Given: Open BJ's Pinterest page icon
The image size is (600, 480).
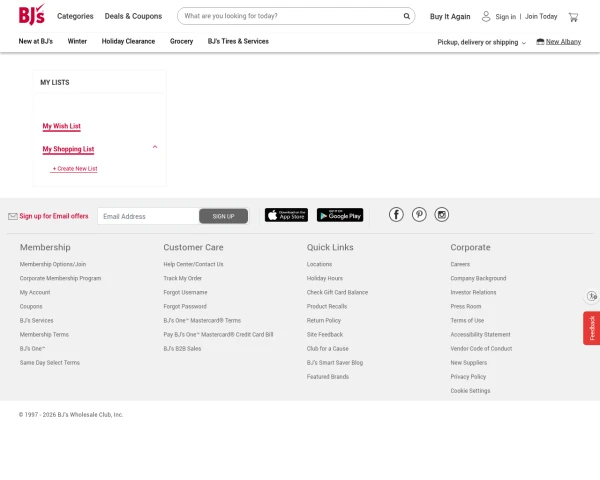Looking at the screenshot, I should [419, 214].
